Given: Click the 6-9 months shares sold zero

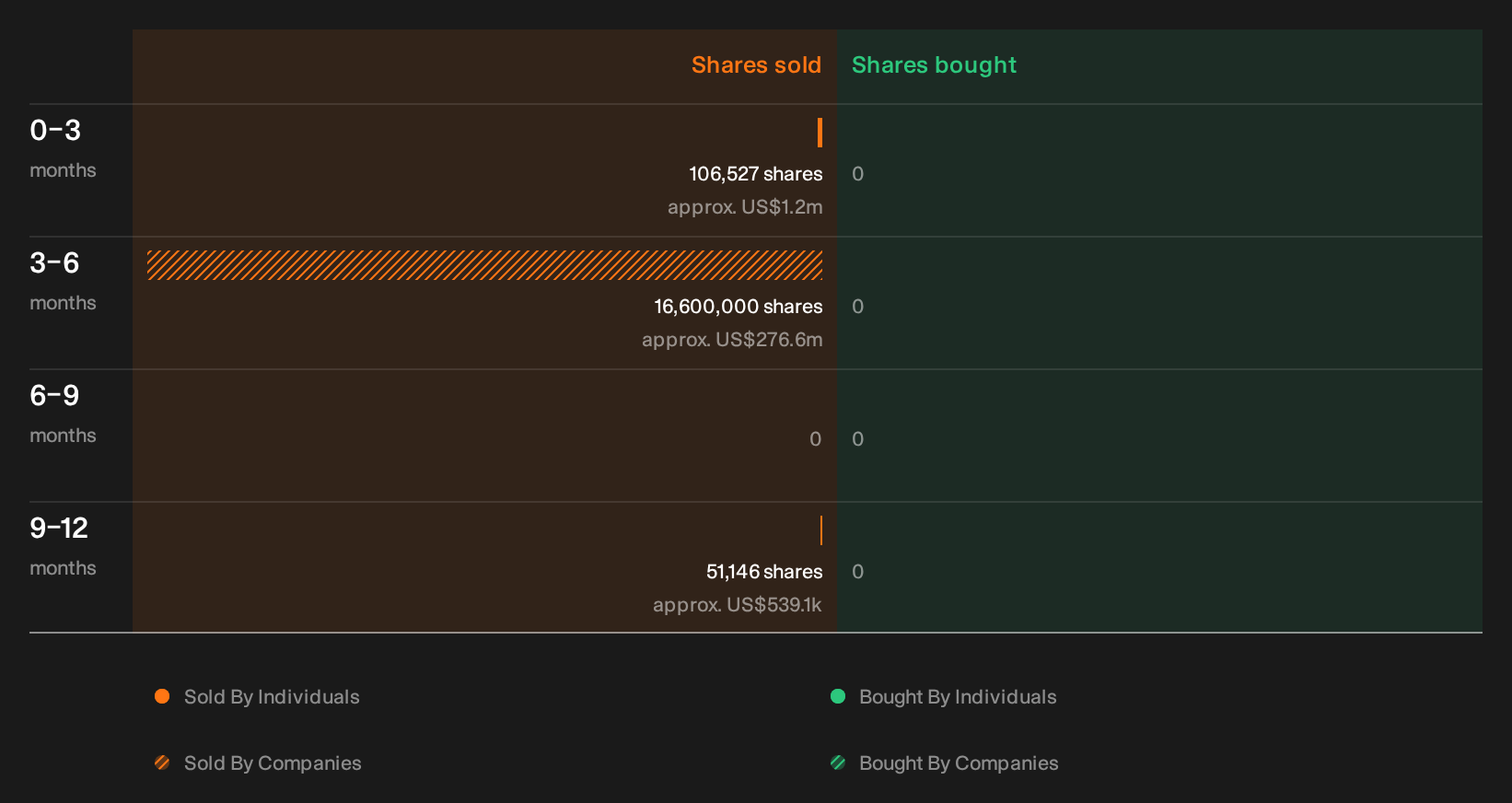Looking at the screenshot, I should [x=815, y=439].
